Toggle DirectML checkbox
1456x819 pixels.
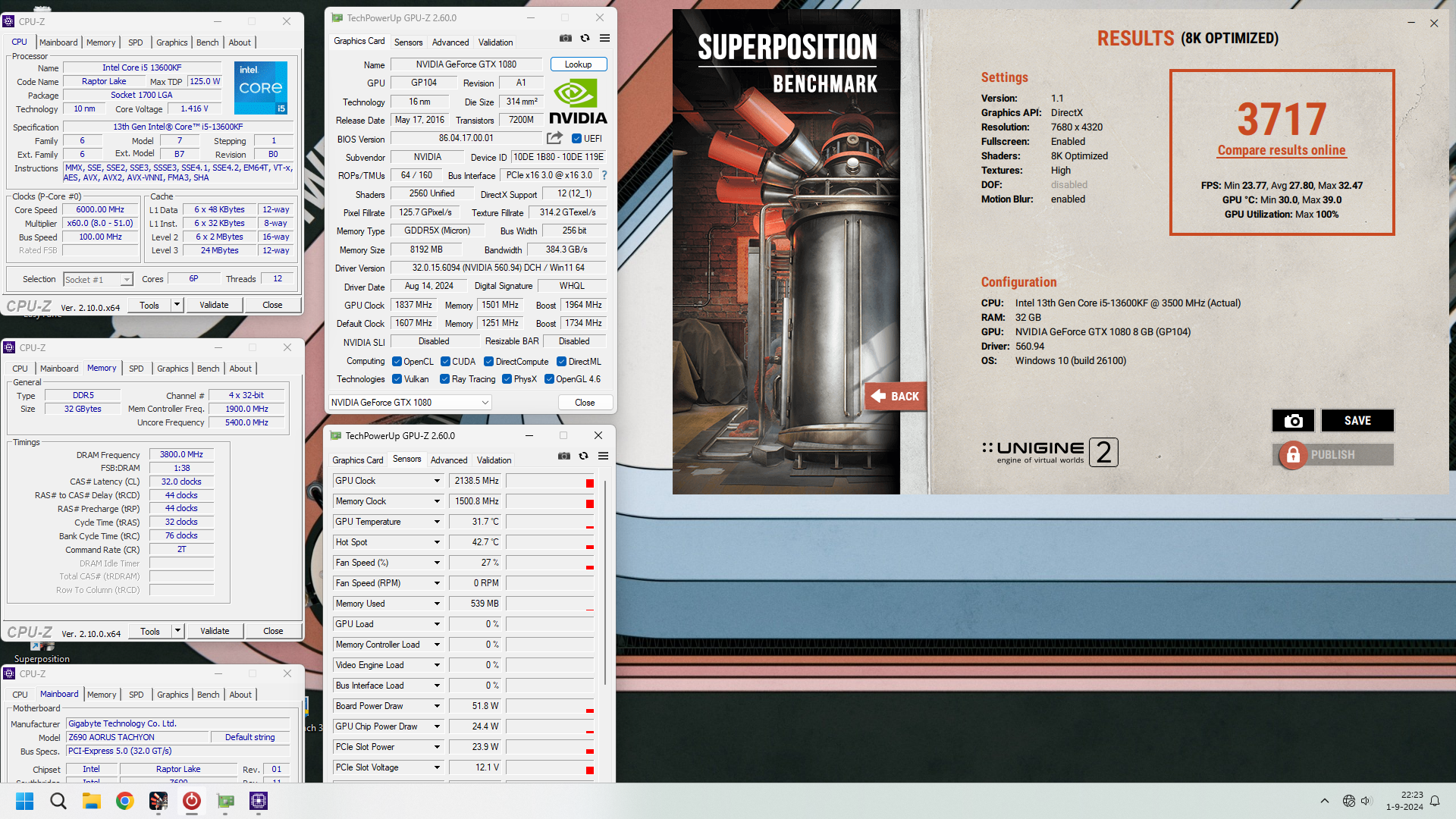[562, 362]
